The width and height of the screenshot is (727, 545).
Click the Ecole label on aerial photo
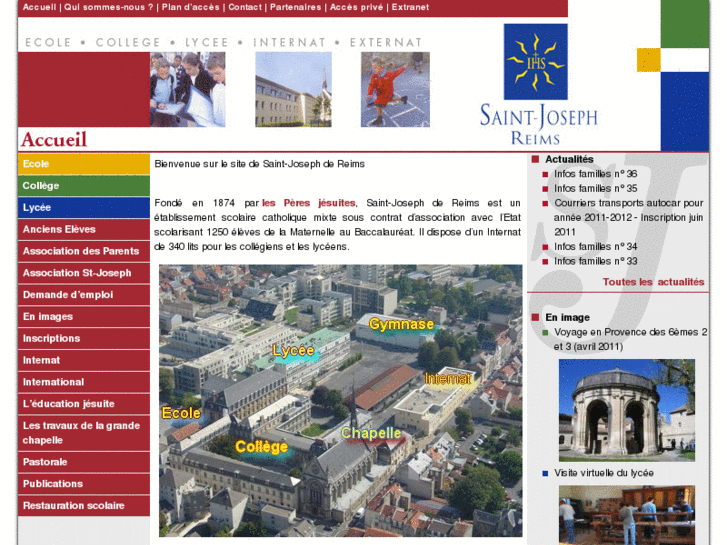click(x=181, y=413)
